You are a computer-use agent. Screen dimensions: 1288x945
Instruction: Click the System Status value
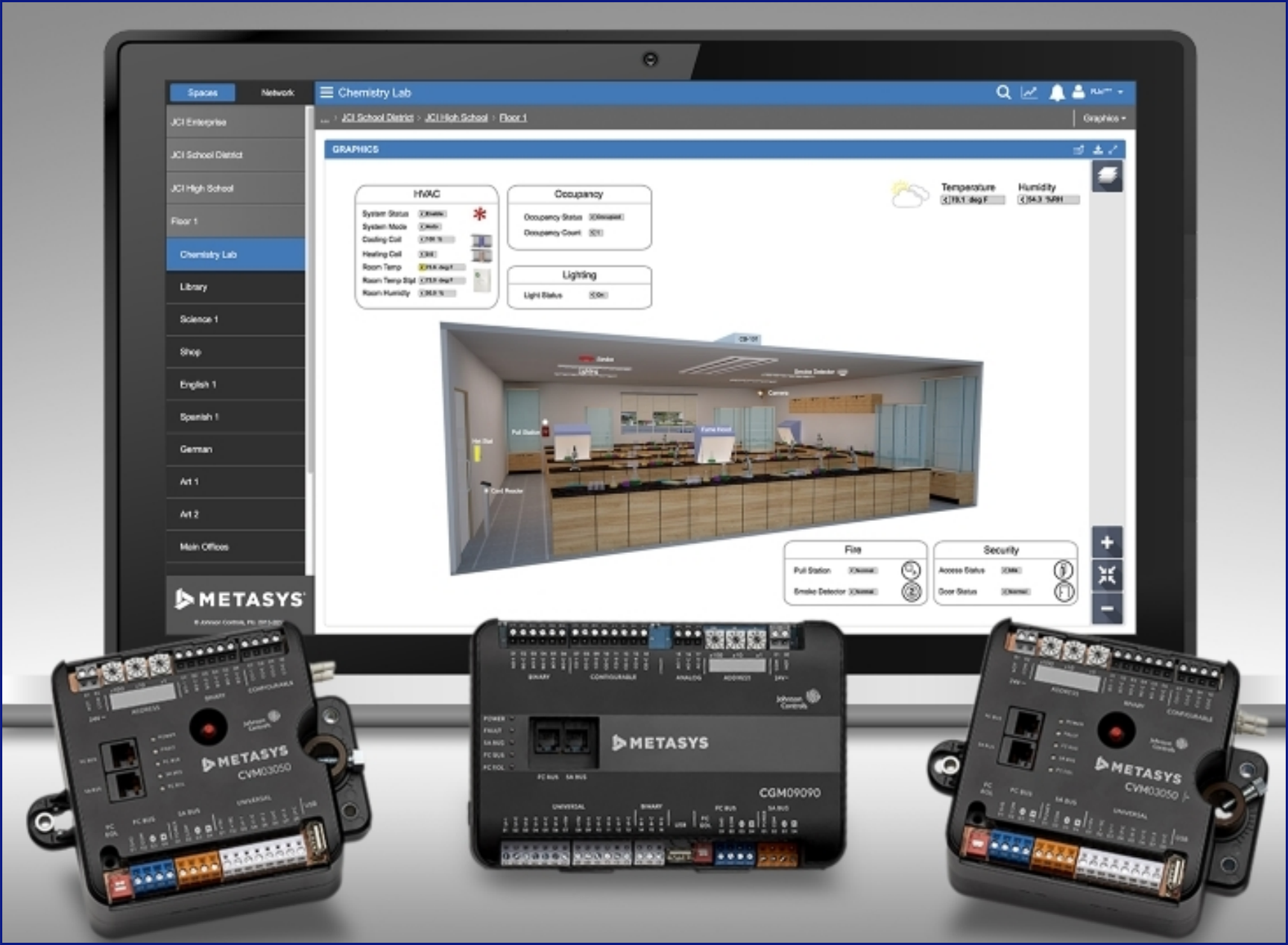point(433,214)
